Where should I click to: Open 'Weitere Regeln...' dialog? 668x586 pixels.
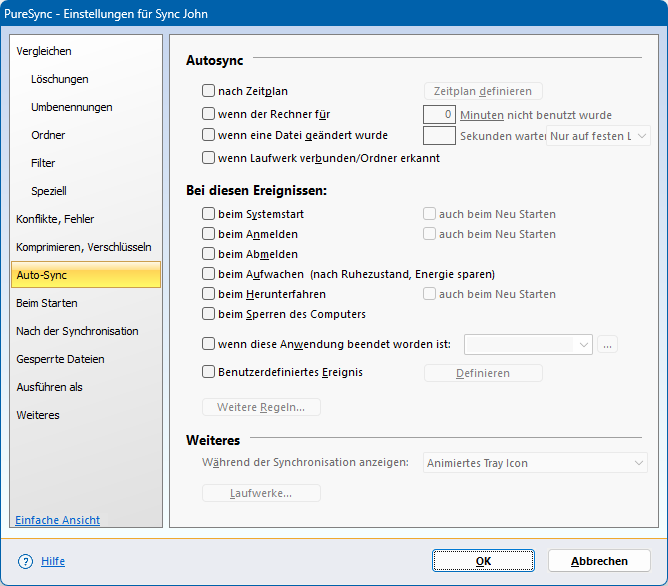point(261,407)
